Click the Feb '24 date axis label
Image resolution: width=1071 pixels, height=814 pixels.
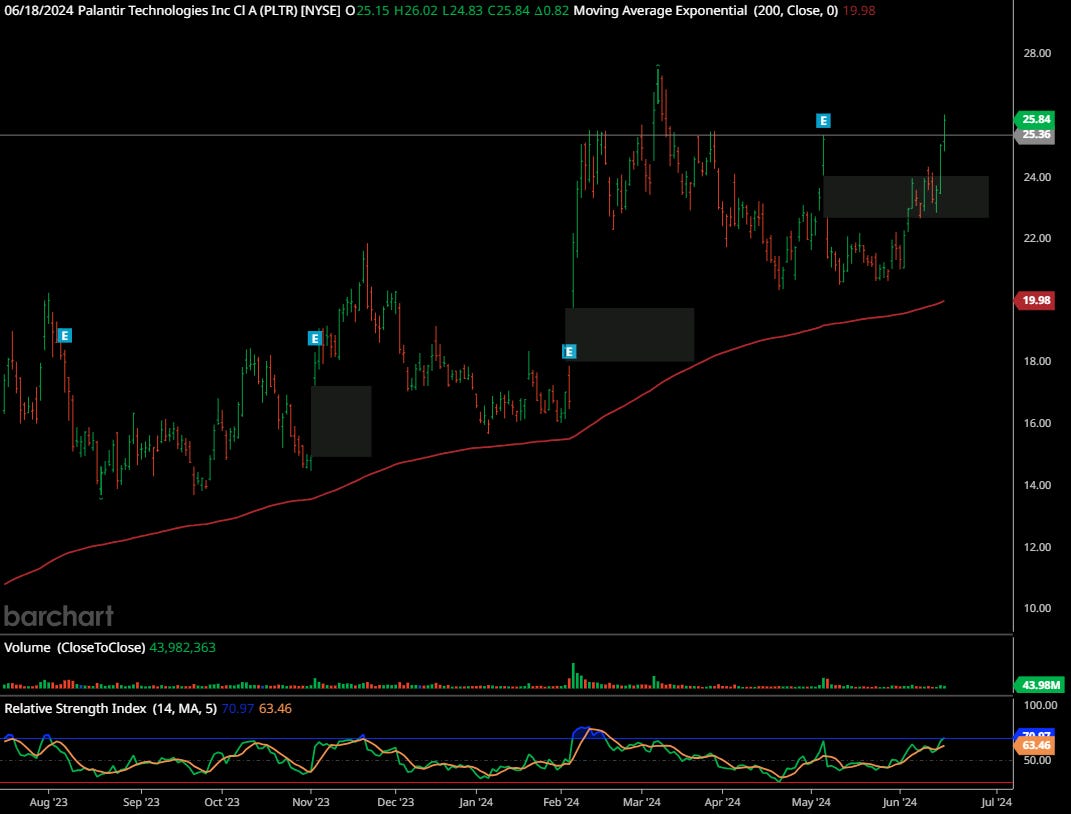tap(561, 802)
